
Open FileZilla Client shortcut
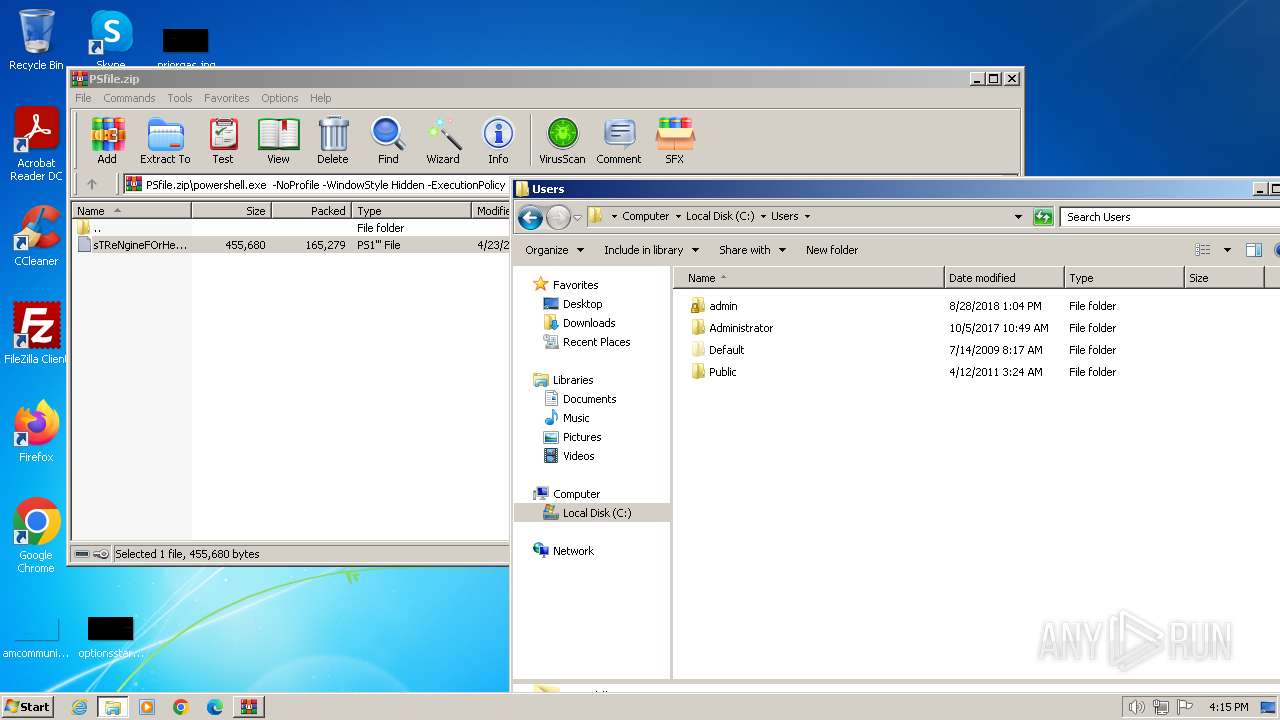click(x=36, y=333)
